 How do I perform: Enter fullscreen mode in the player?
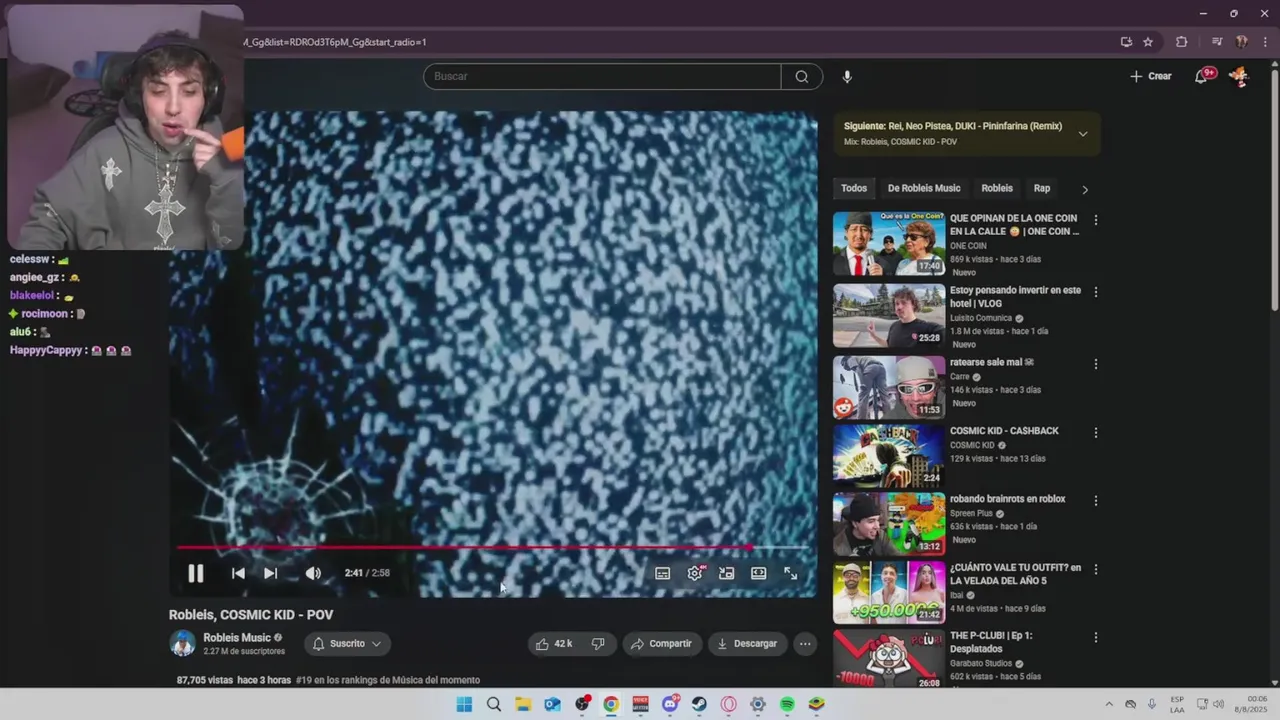(791, 573)
